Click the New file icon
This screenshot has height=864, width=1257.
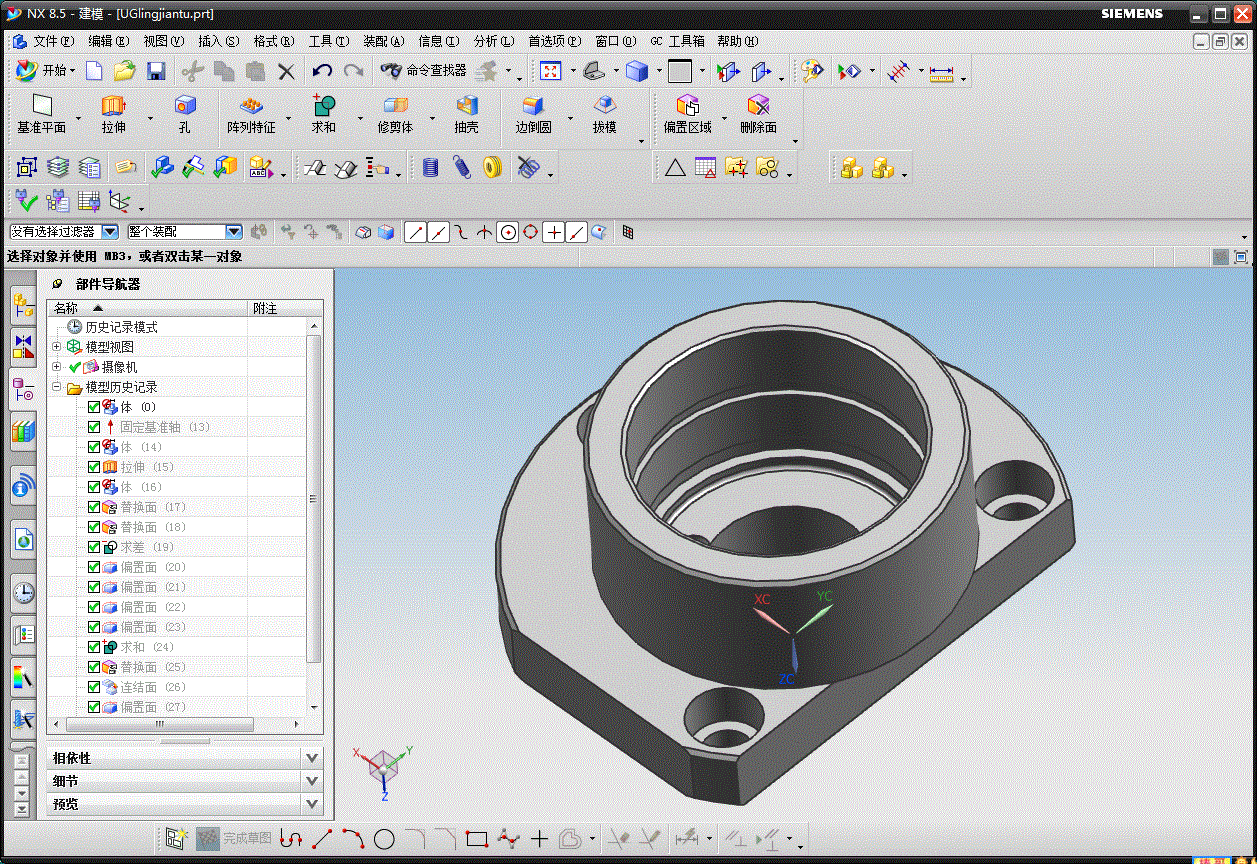coord(94,71)
